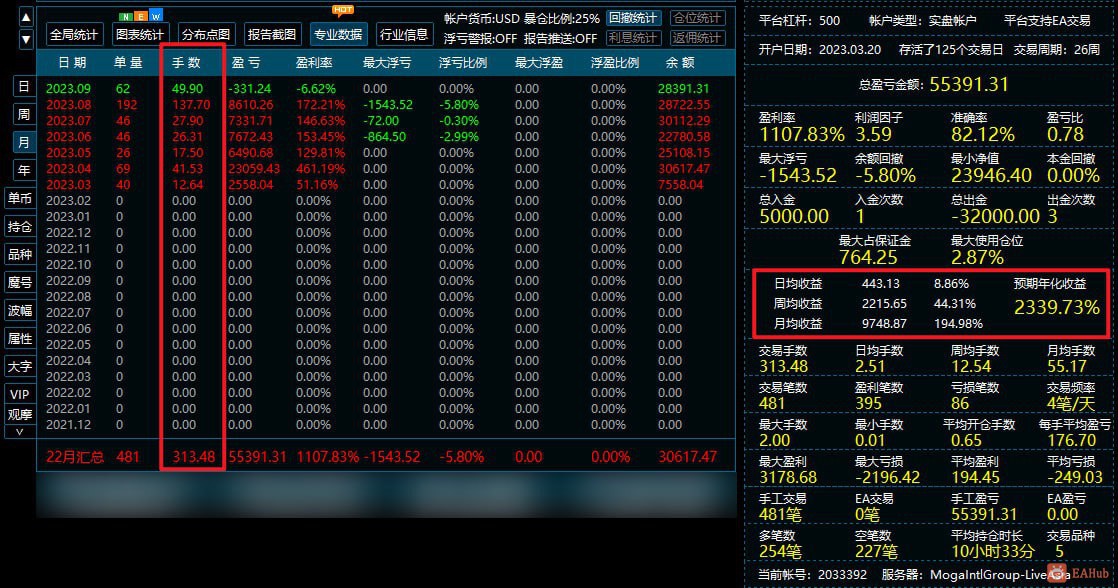This screenshot has width=1118, height=588.
Task: Select the 2023.05 row date cell
Action: point(68,153)
